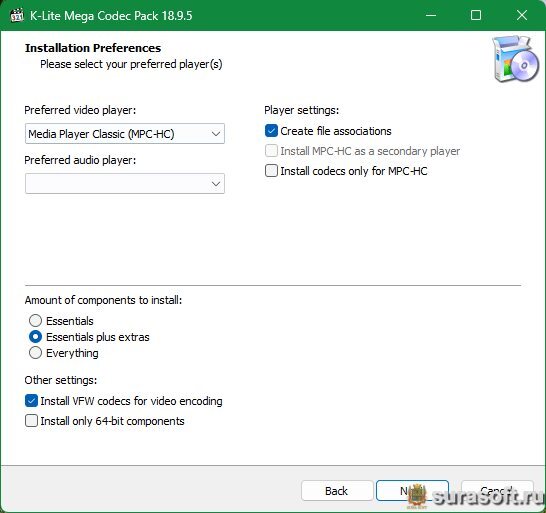Image resolution: width=546 pixels, height=513 pixels.
Task: Enable Install only 64-bit components
Action: (x=31, y=421)
